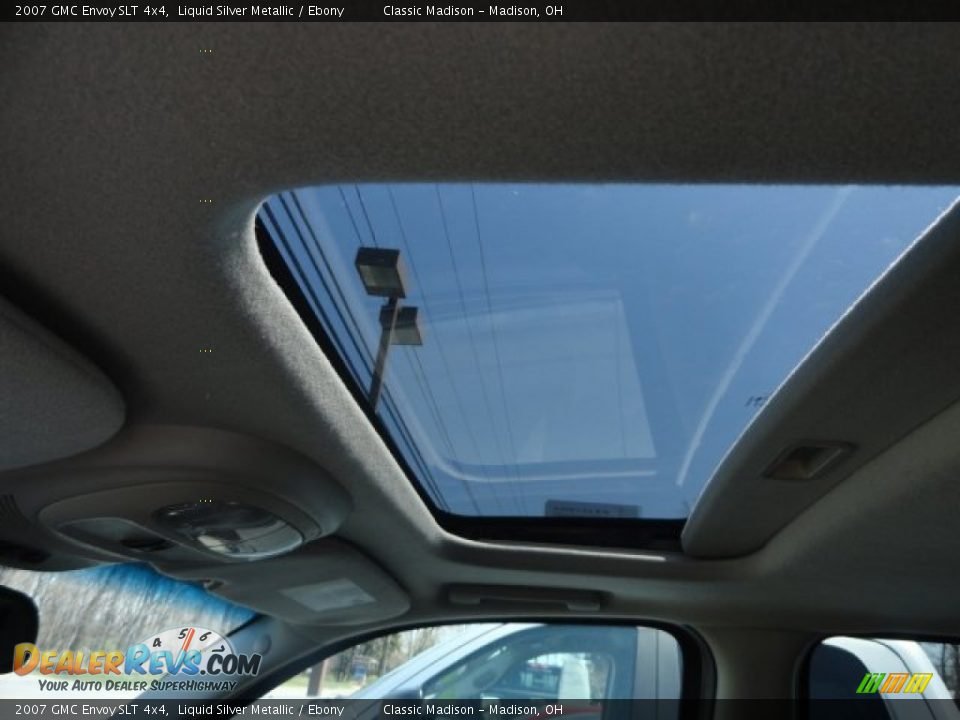960x720 pixels.
Task: Click the white warning label on the visor
Action: tap(327, 594)
